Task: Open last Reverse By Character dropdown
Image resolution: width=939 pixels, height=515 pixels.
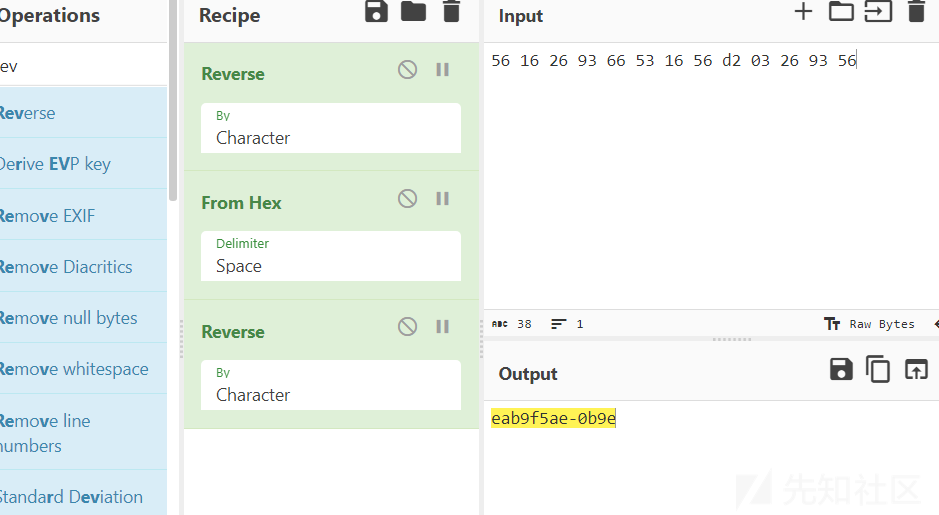Action: coord(331,385)
